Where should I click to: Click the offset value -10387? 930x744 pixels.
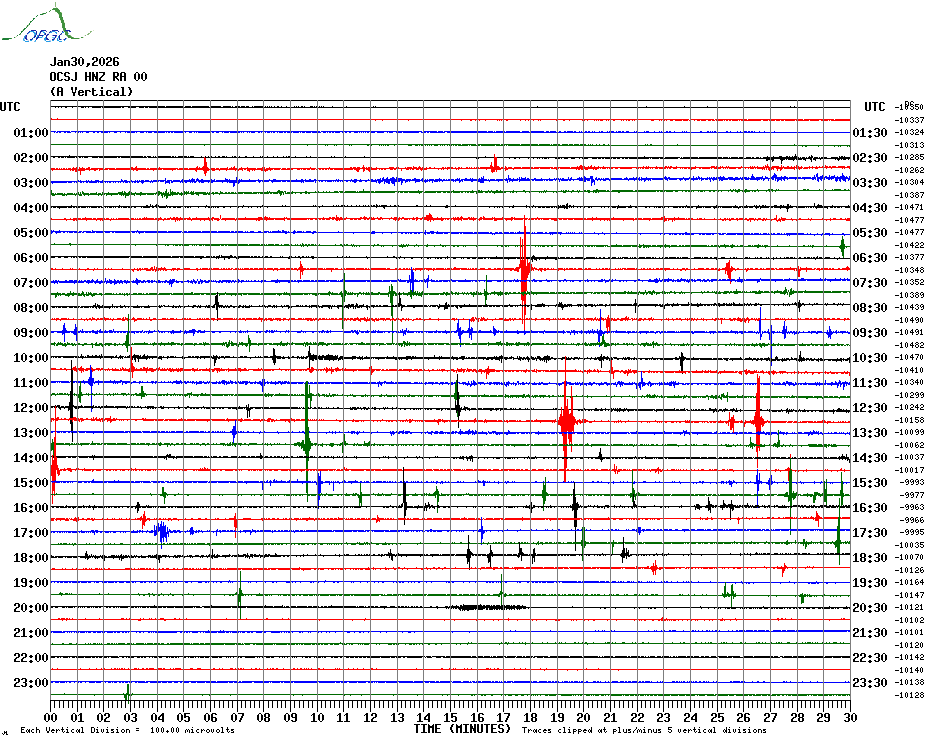(909, 195)
